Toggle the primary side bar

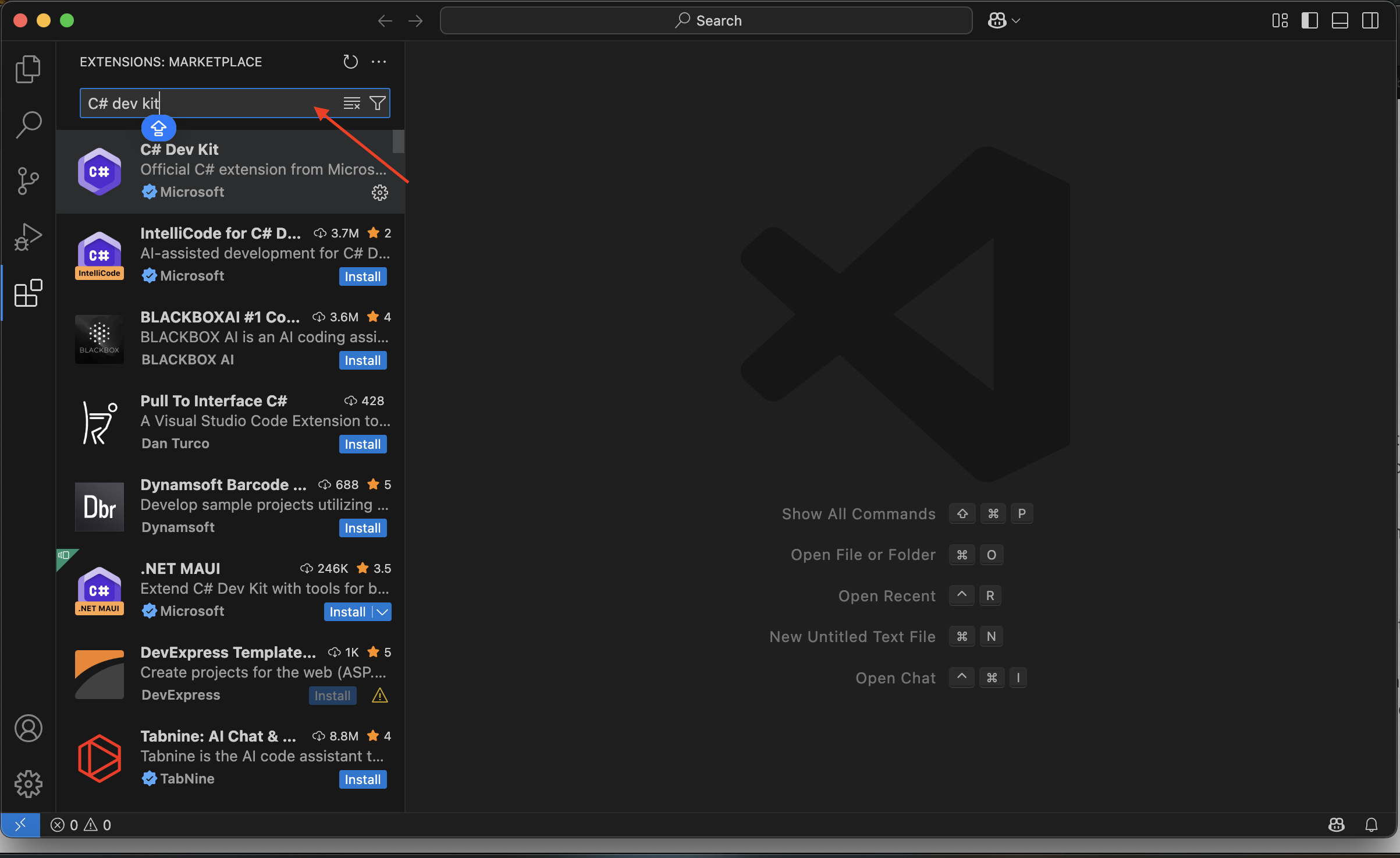tap(1310, 21)
